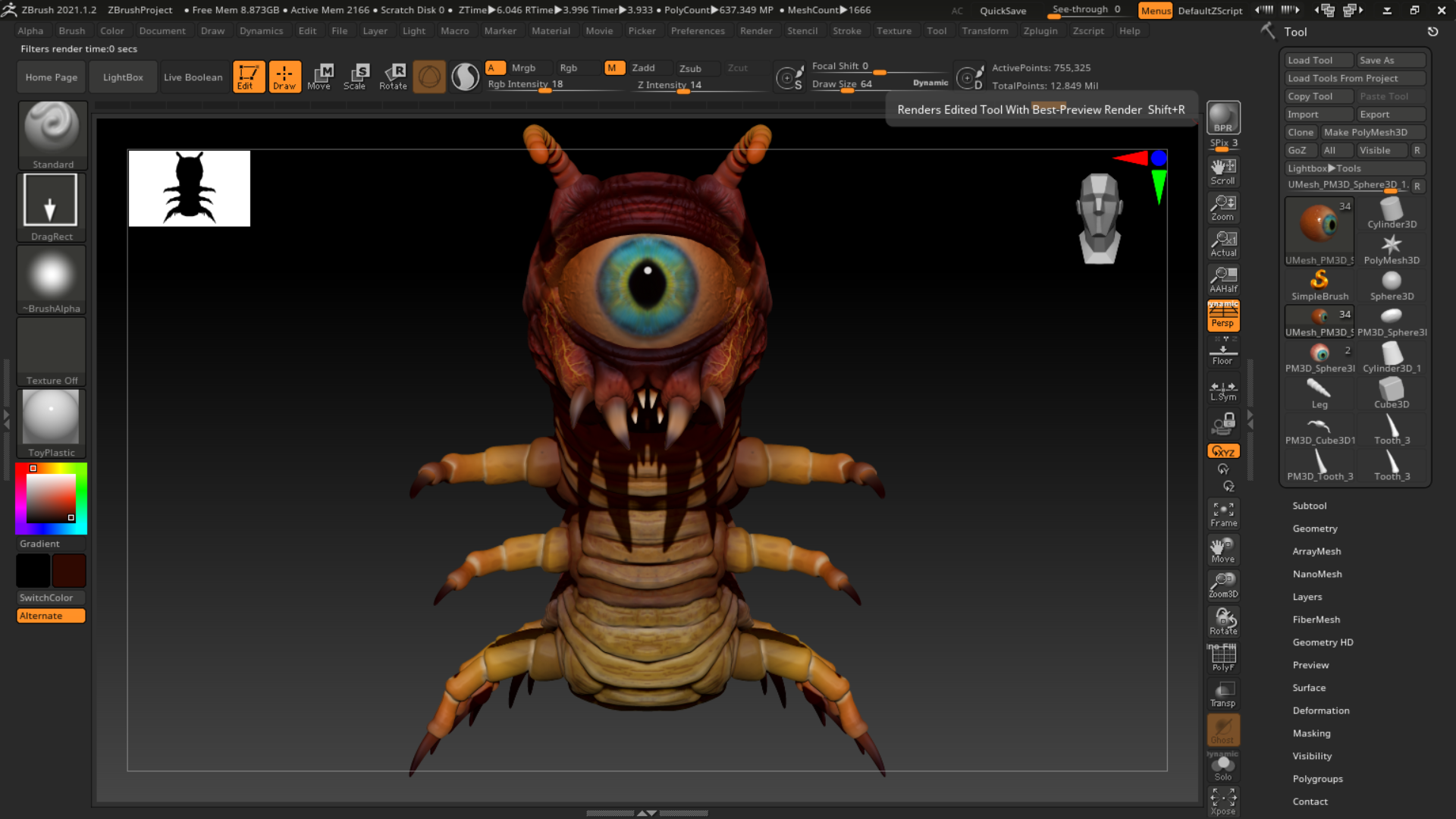Open the Preferences menu

[697, 30]
